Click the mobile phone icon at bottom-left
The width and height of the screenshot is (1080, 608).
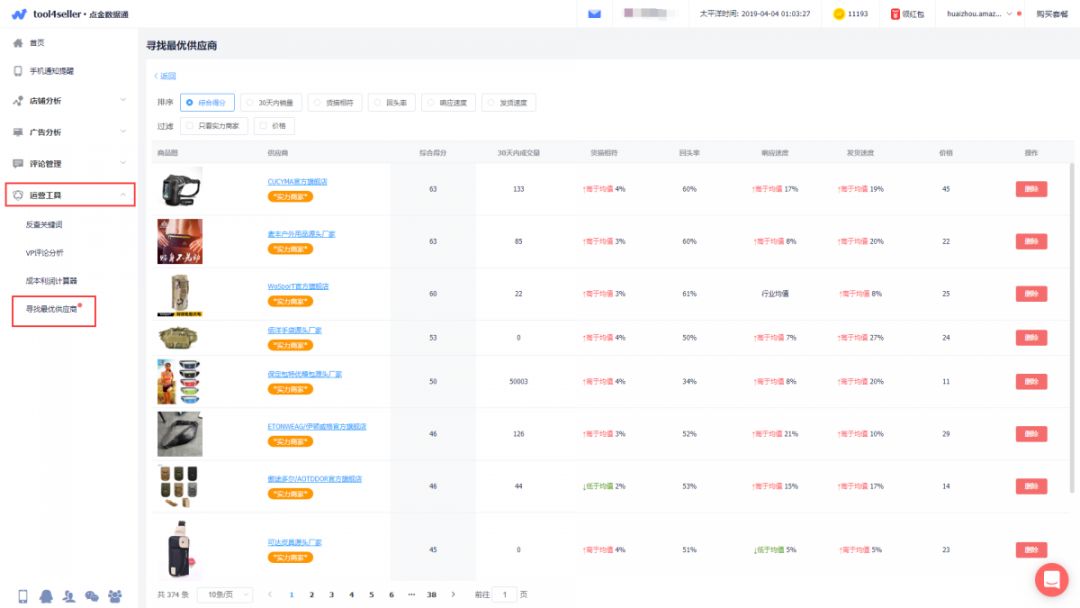point(23,596)
